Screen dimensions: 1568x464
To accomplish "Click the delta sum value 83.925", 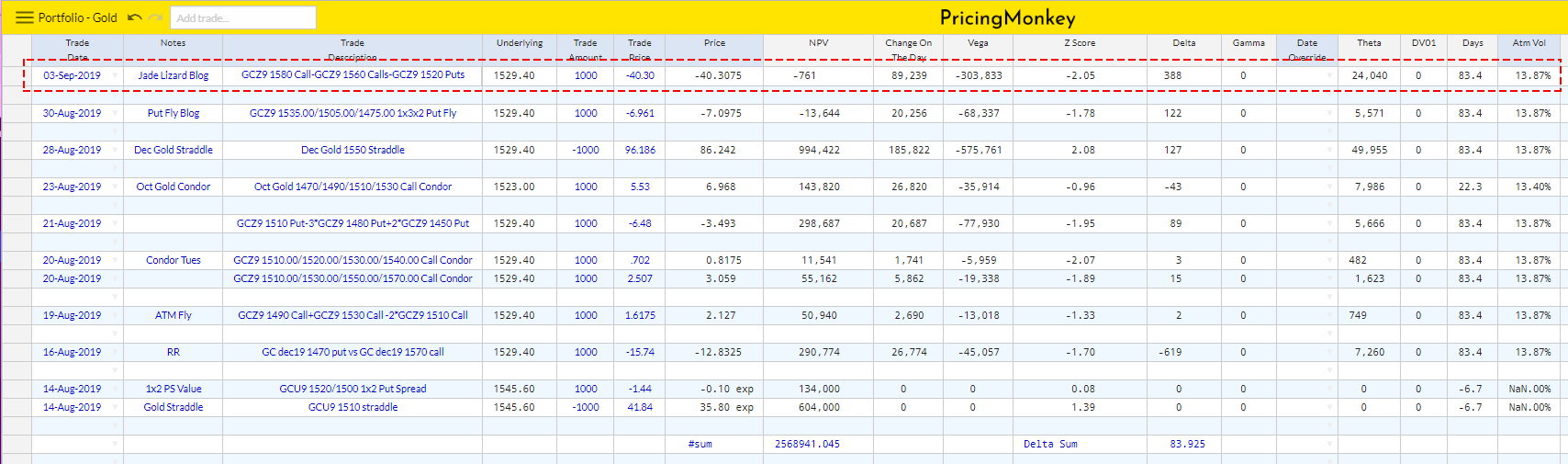I will pyautogui.click(x=1187, y=444).
